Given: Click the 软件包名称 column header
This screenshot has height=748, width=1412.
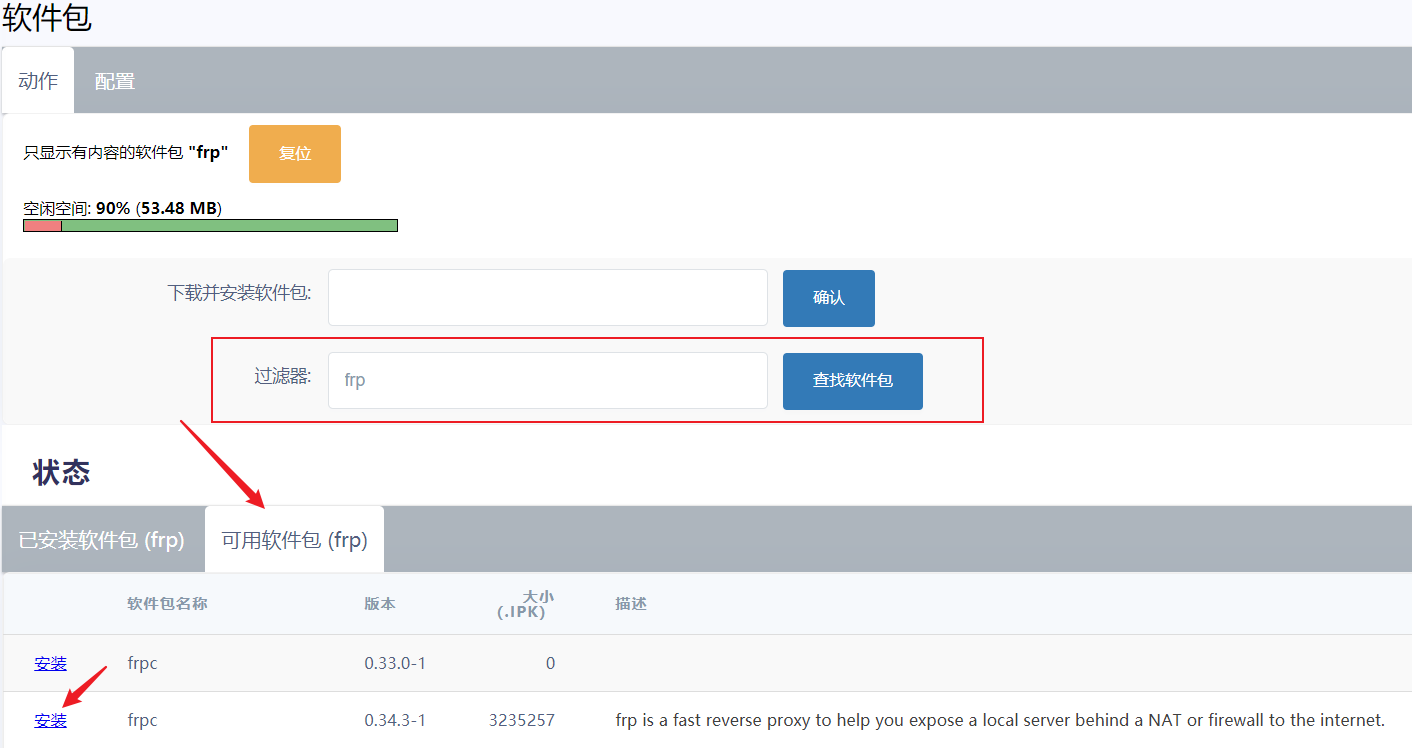Looking at the screenshot, I should pos(167,604).
